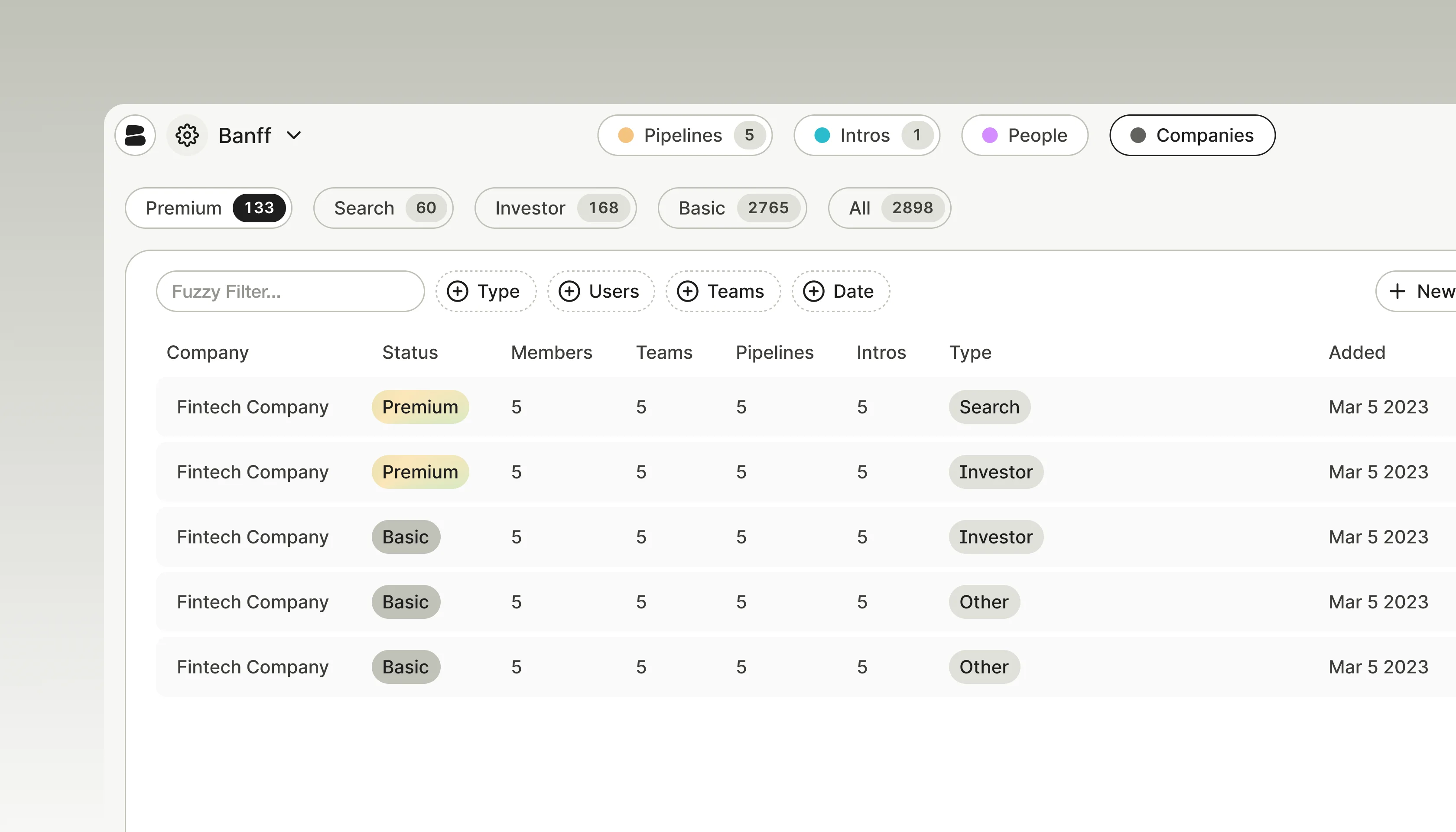This screenshot has height=832, width=1456.
Task: Click the orange dot on Pipelines tab
Action: tap(626, 136)
